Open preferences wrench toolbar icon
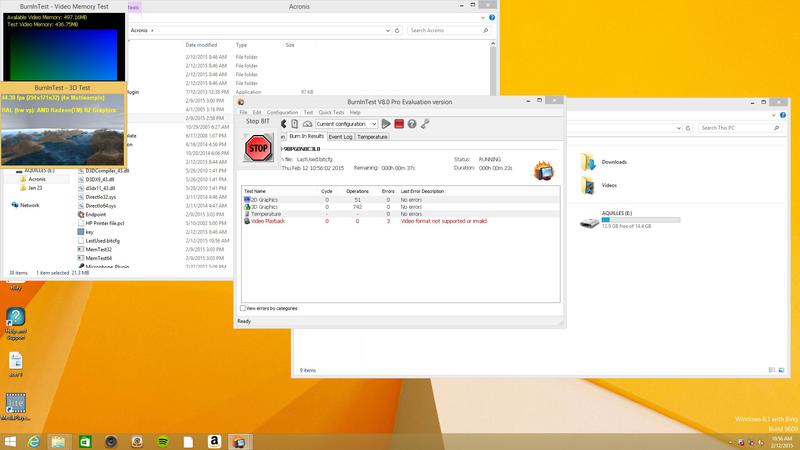 [424, 124]
